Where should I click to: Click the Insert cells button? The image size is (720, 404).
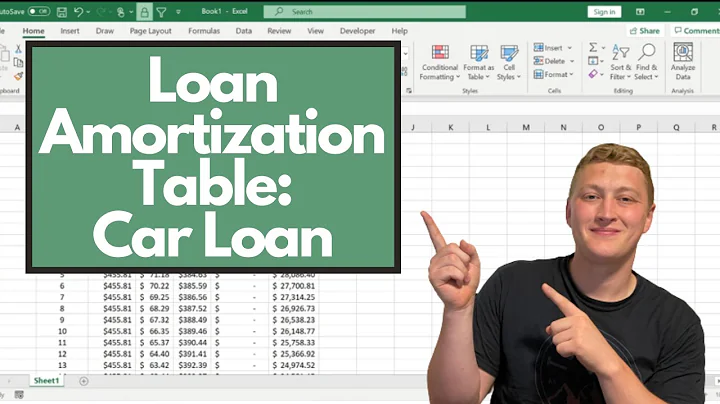549,48
